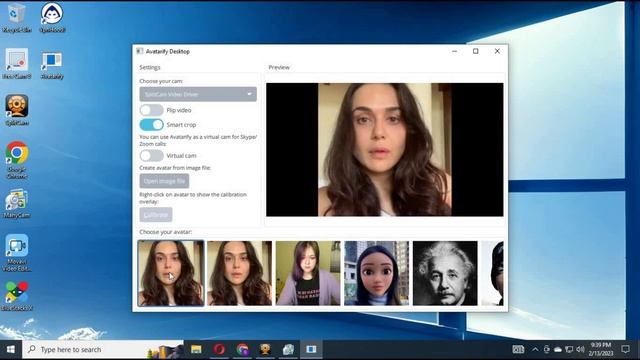The width and height of the screenshot is (640, 360).
Task: Open SplitCam from the taskbar
Action: (x=265, y=349)
